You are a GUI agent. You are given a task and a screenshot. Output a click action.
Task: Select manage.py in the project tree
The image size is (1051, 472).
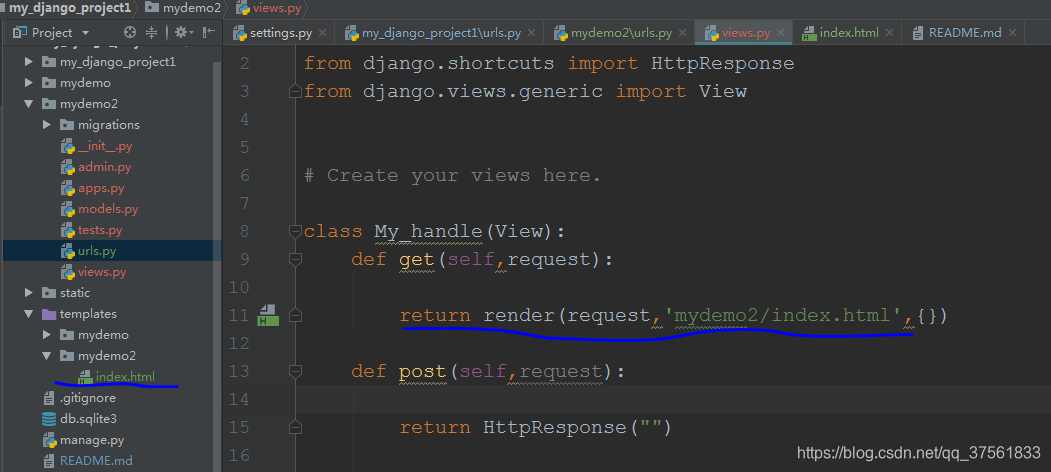click(x=92, y=440)
